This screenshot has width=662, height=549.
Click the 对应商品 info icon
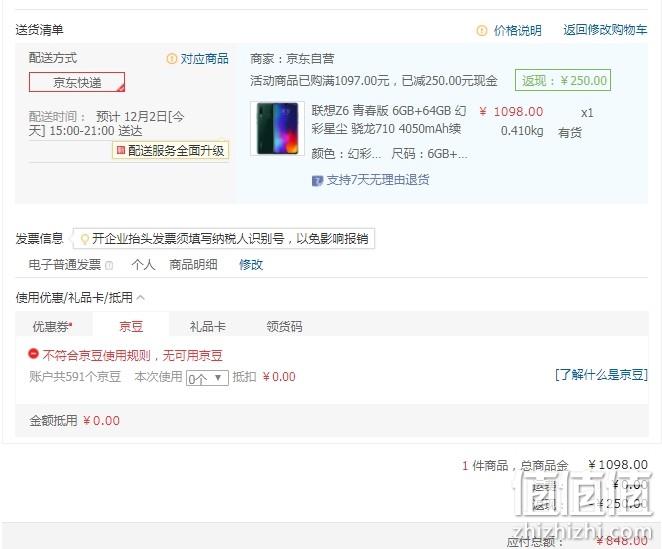coord(171,59)
